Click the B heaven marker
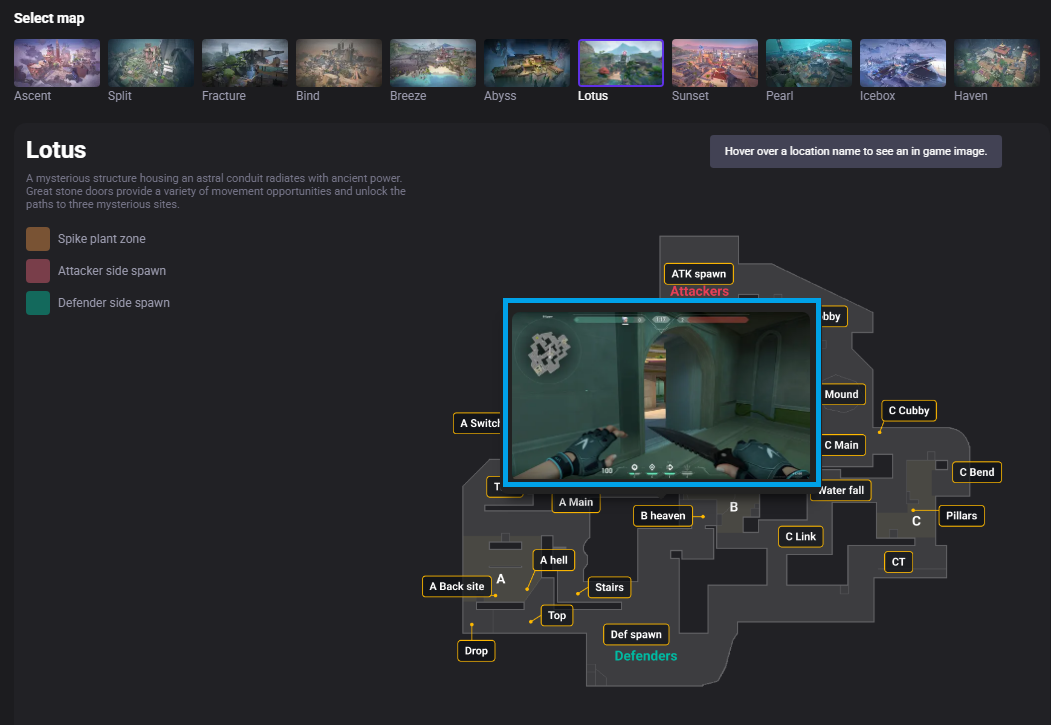This screenshot has width=1051, height=725. 662,515
